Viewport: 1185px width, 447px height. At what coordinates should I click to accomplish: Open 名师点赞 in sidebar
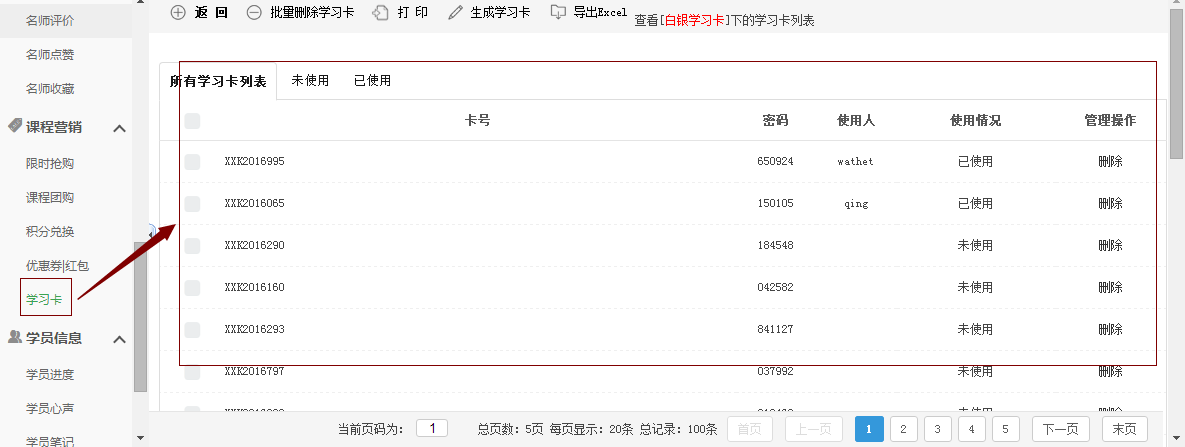(x=50, y=54)
